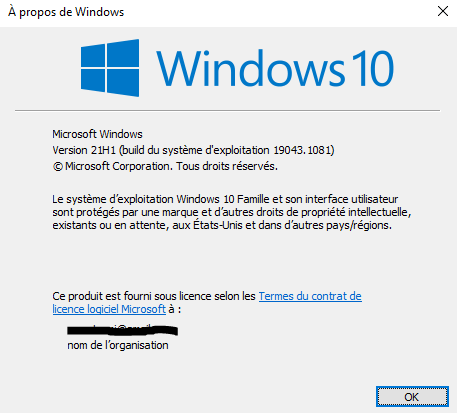Click the blue Windows logo icon
The height and width of the screenshot is (413, 457).
tap(110, 68)
